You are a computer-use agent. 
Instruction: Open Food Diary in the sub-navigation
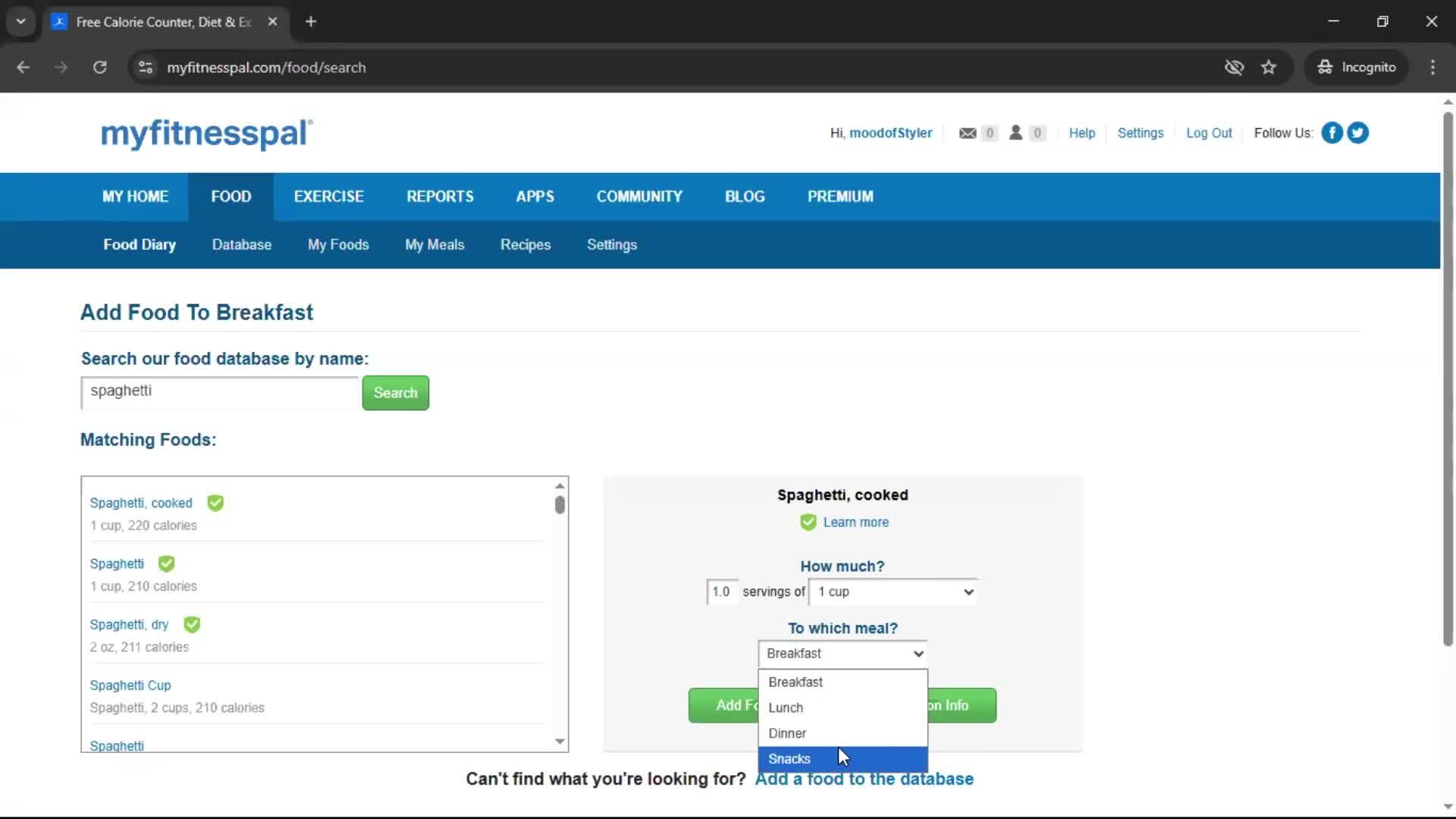pos(140,245)
